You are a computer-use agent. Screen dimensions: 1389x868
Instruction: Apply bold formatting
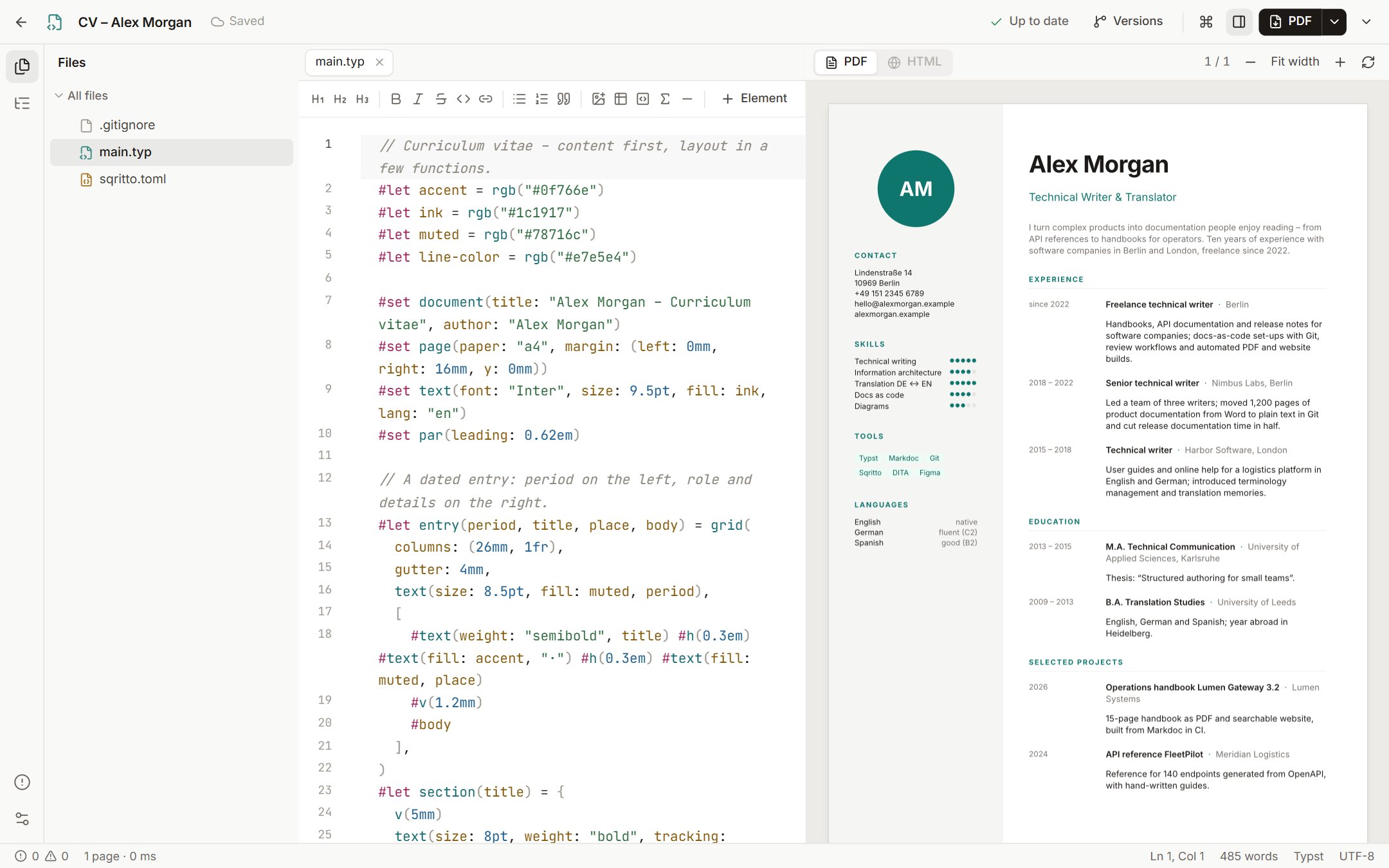click(x=395, y=98)
